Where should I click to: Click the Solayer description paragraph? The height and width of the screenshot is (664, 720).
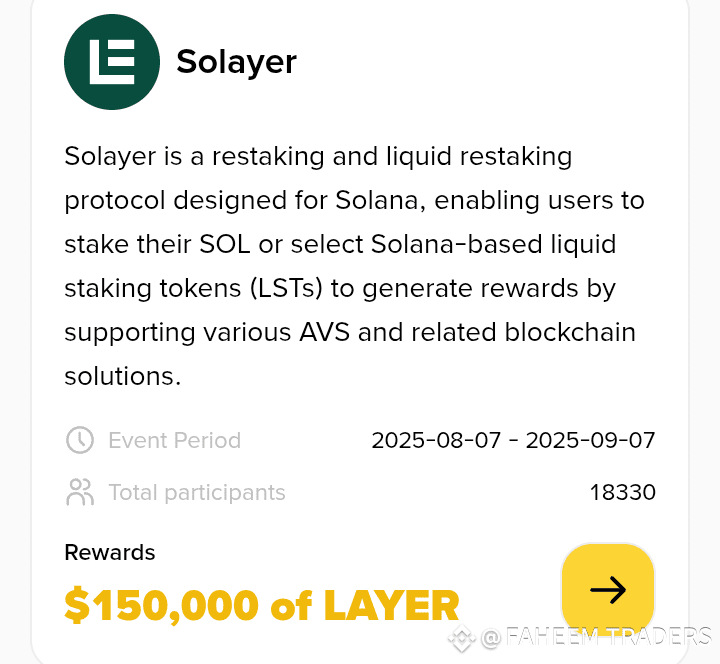(x=354, y=266)
